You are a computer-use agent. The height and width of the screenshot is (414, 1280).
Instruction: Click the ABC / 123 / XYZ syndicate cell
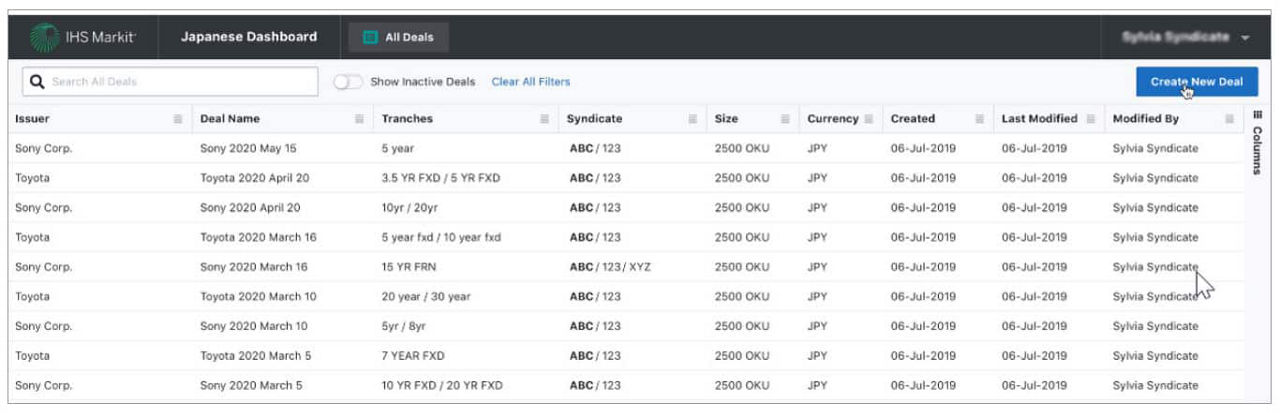pyautogui.click(x=610, y=267)
